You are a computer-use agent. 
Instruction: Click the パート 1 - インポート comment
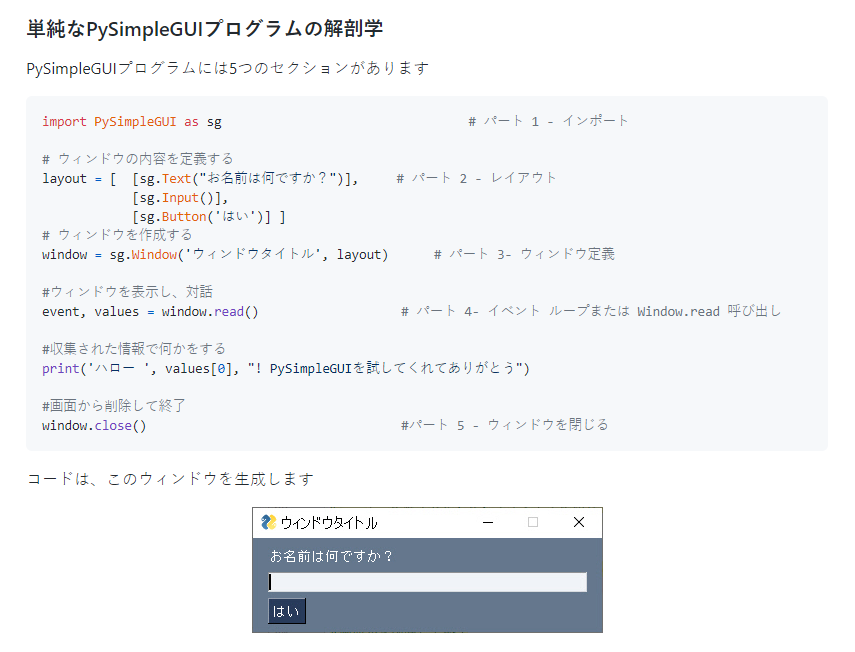point(548,121)
